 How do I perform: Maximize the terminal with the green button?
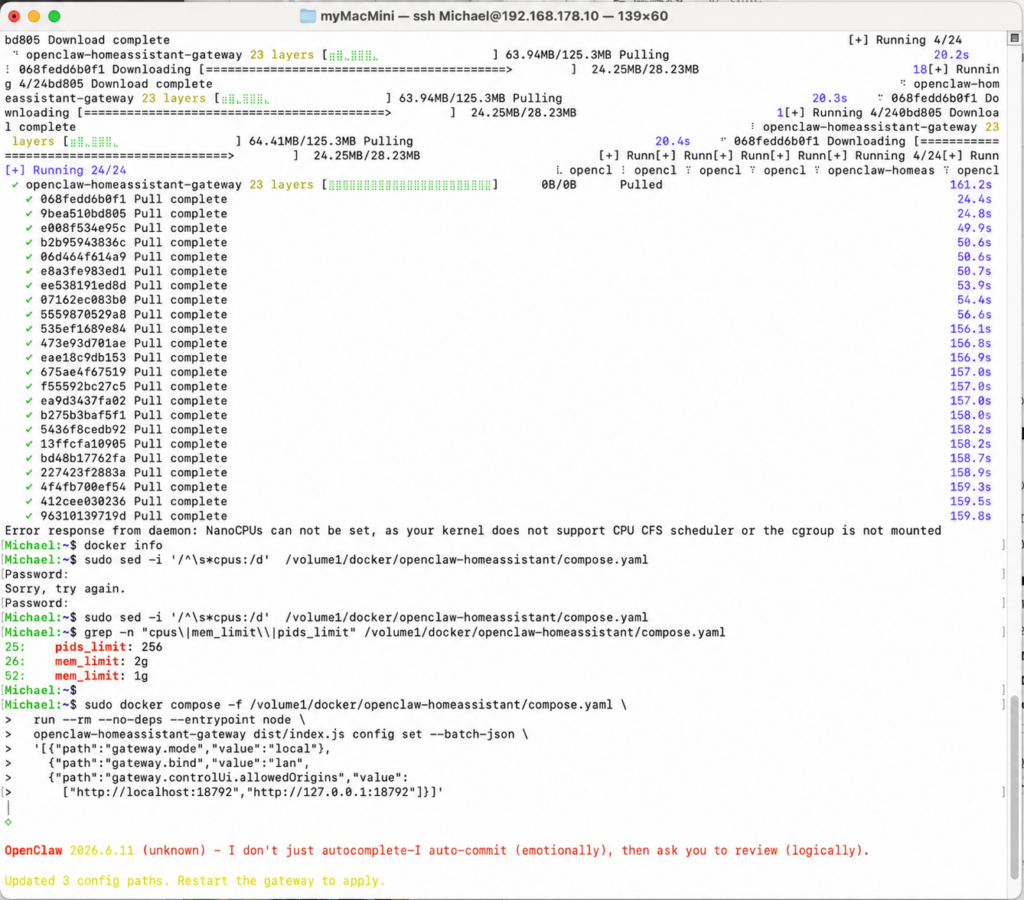(x=54, y=16)
